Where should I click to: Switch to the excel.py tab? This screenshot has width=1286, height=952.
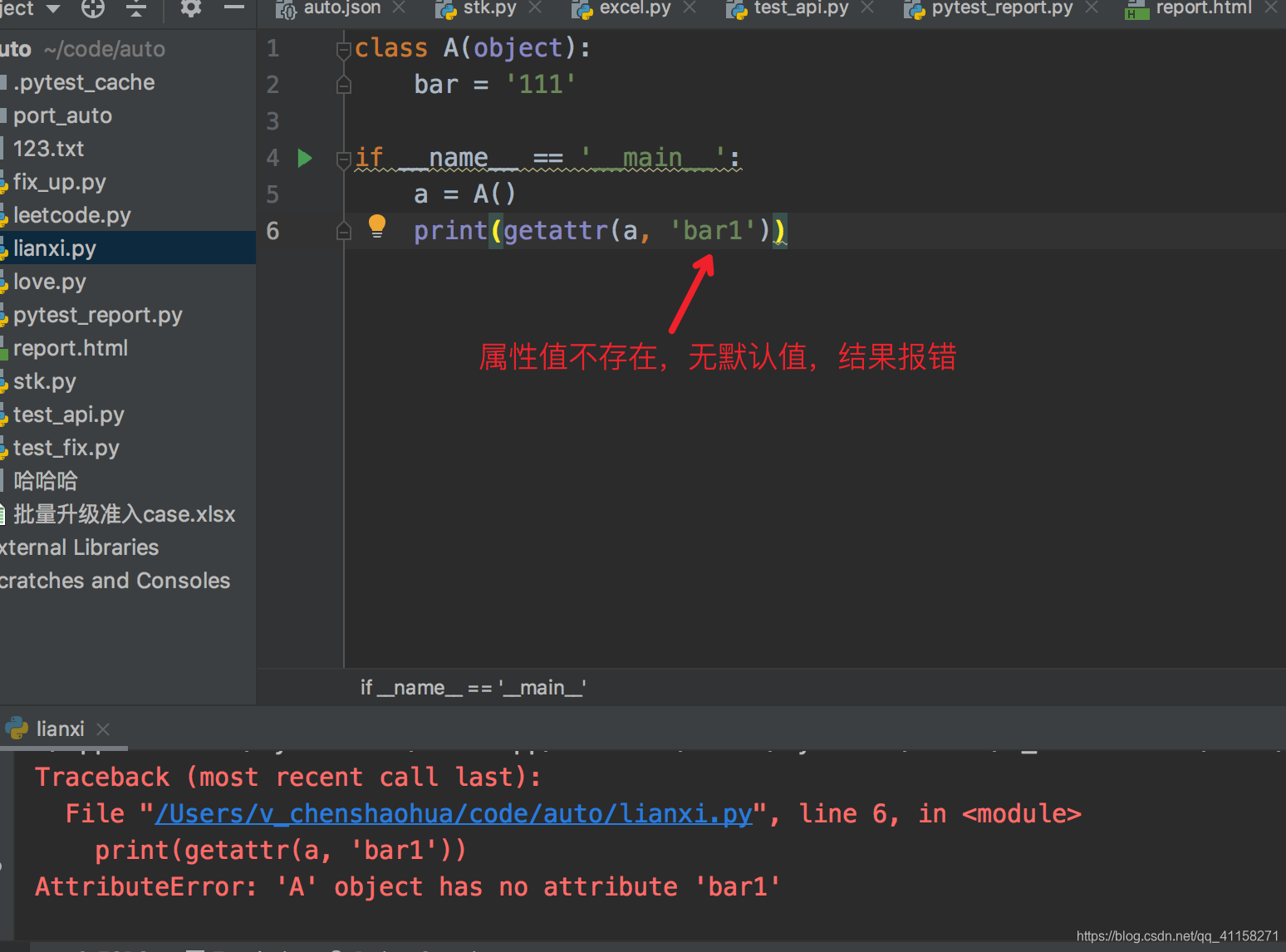(x=635, y=8)
